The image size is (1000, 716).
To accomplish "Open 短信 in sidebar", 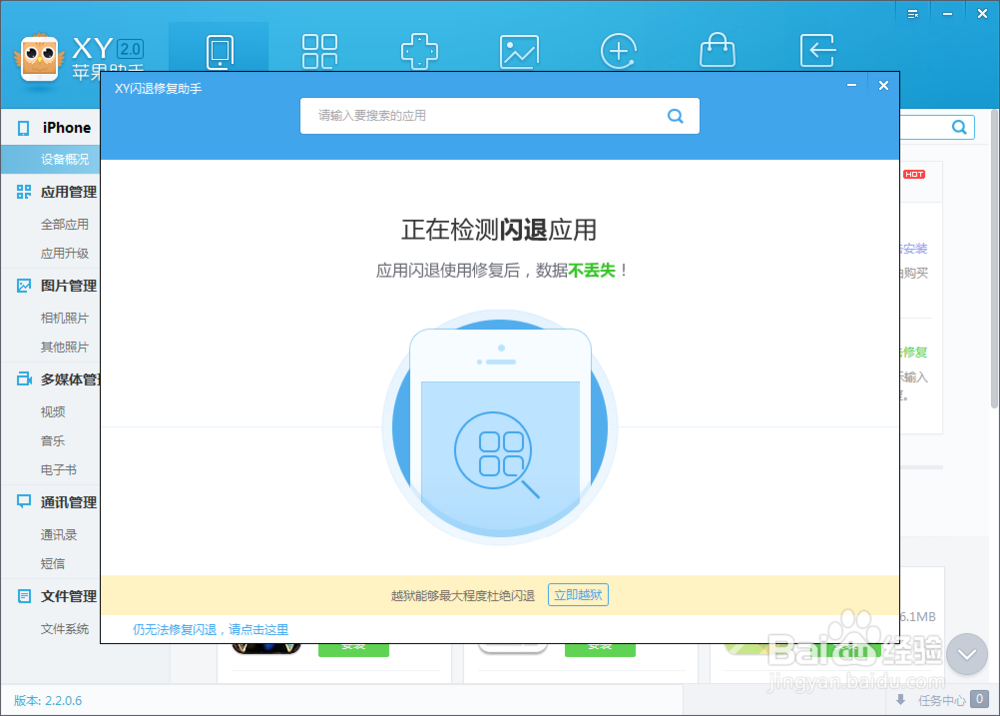I will pos(53,564).
